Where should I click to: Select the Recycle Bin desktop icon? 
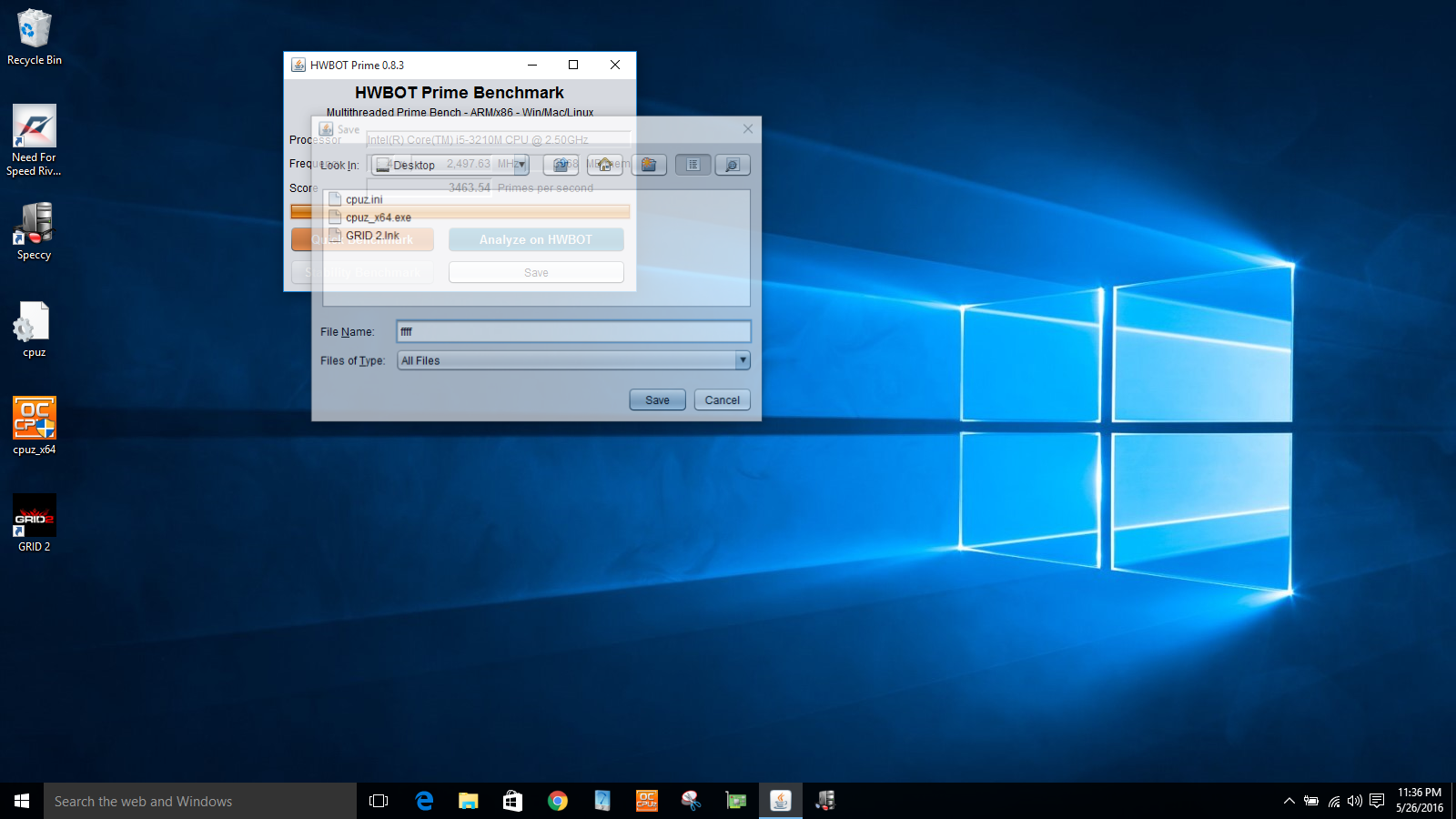point(35,37)
